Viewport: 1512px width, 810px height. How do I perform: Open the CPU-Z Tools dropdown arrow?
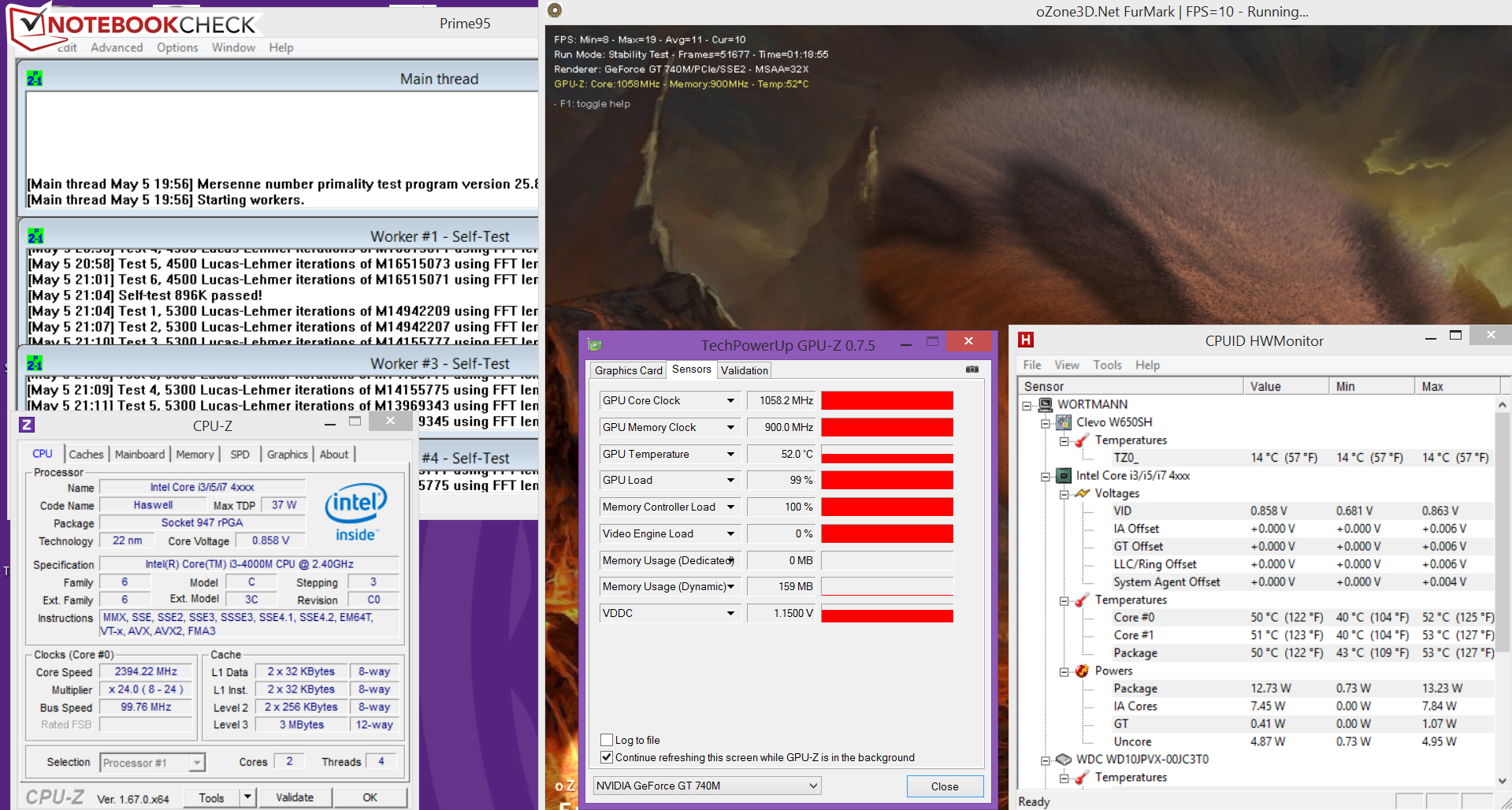point(247,797)
